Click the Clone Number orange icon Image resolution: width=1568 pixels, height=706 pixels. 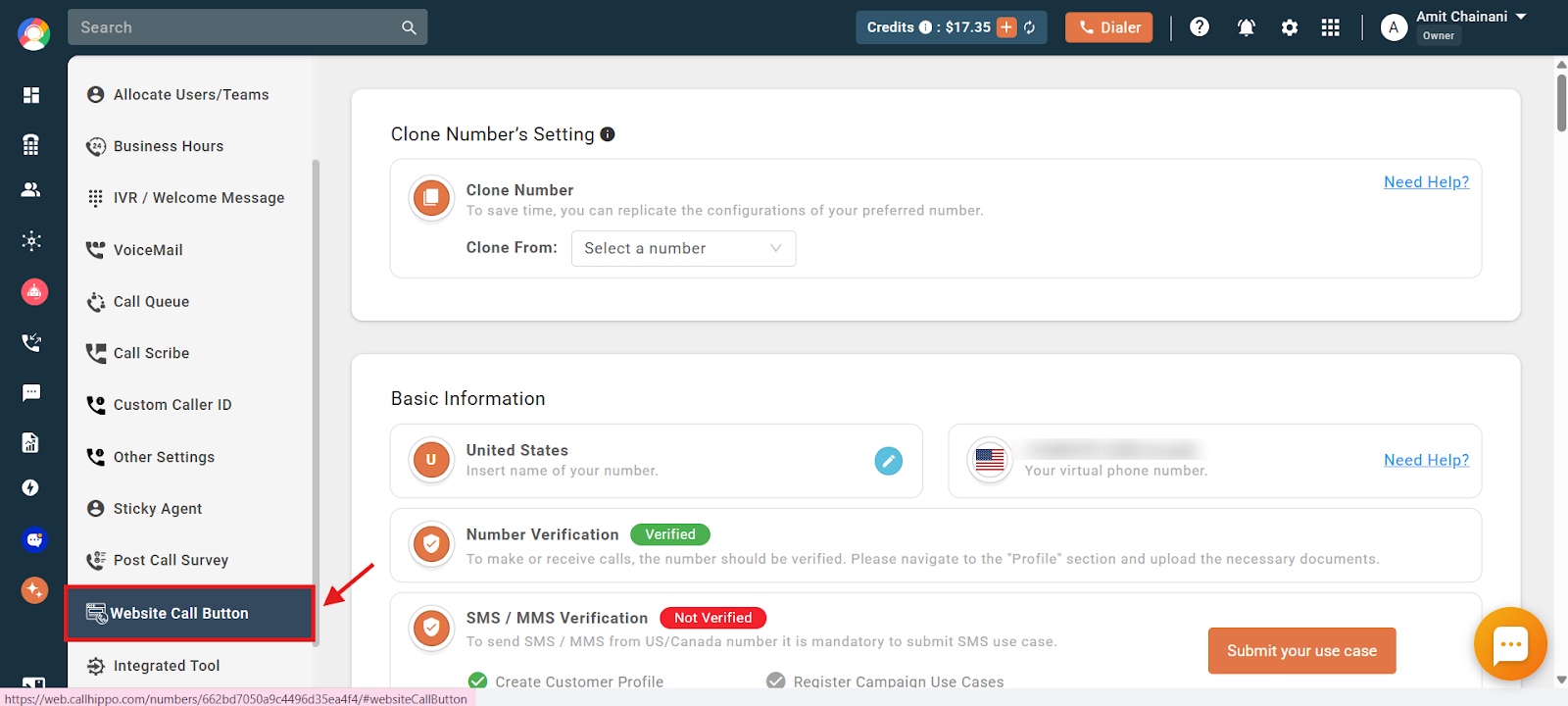click(x=431, y=198)
